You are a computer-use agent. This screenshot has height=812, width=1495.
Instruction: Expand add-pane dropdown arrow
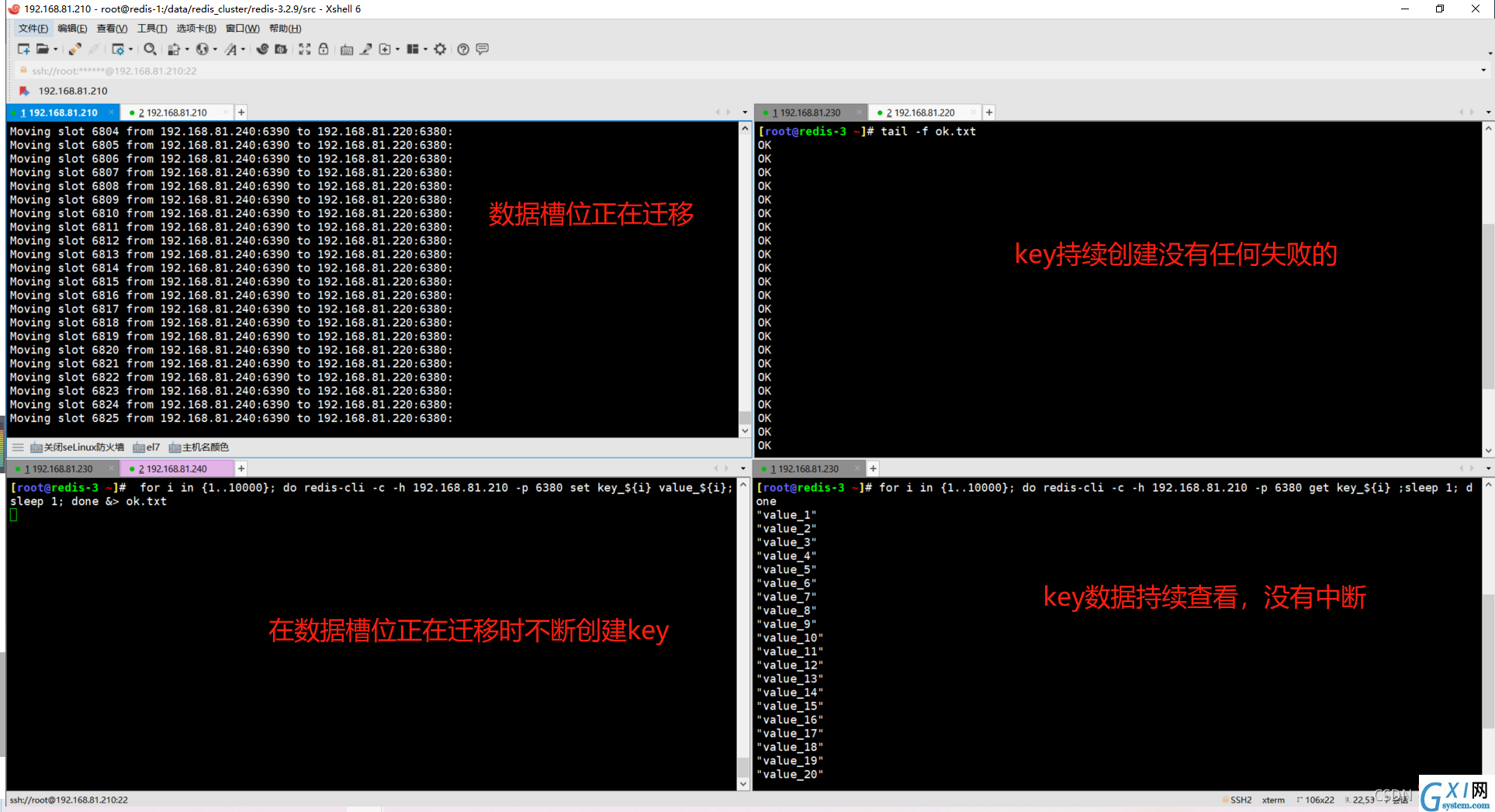coord(398,49)
